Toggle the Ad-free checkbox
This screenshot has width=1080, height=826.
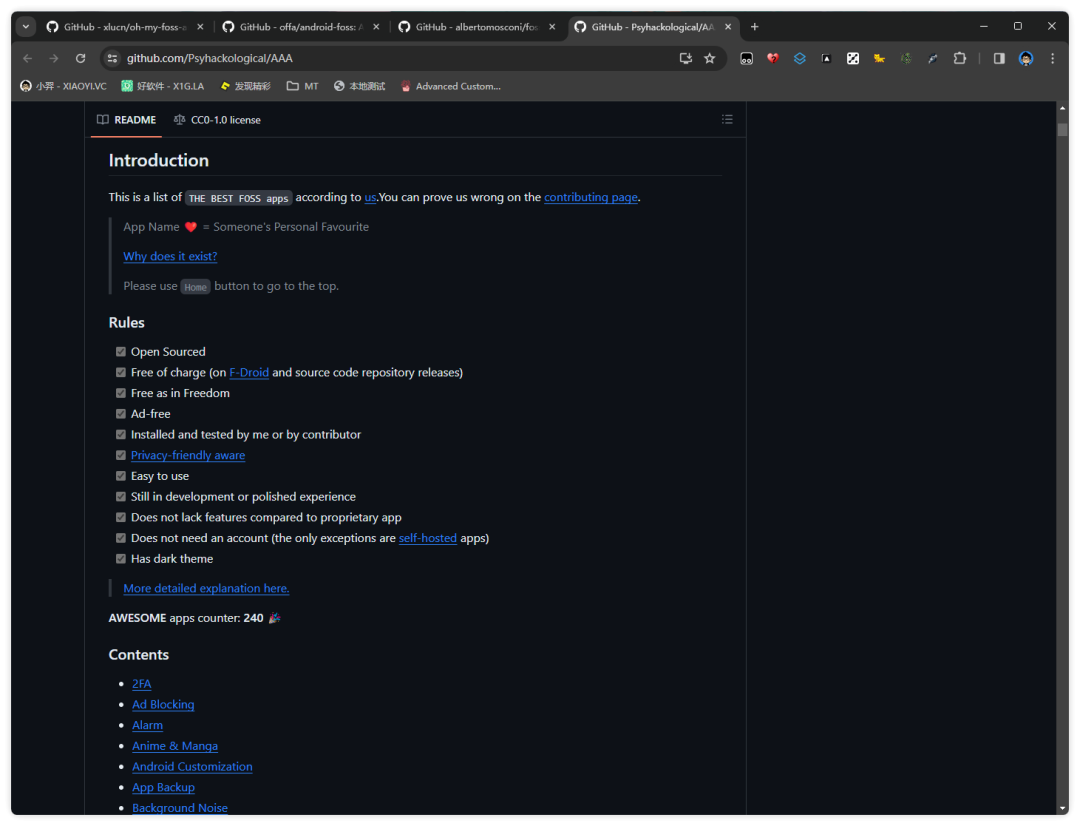coord(121,414)
